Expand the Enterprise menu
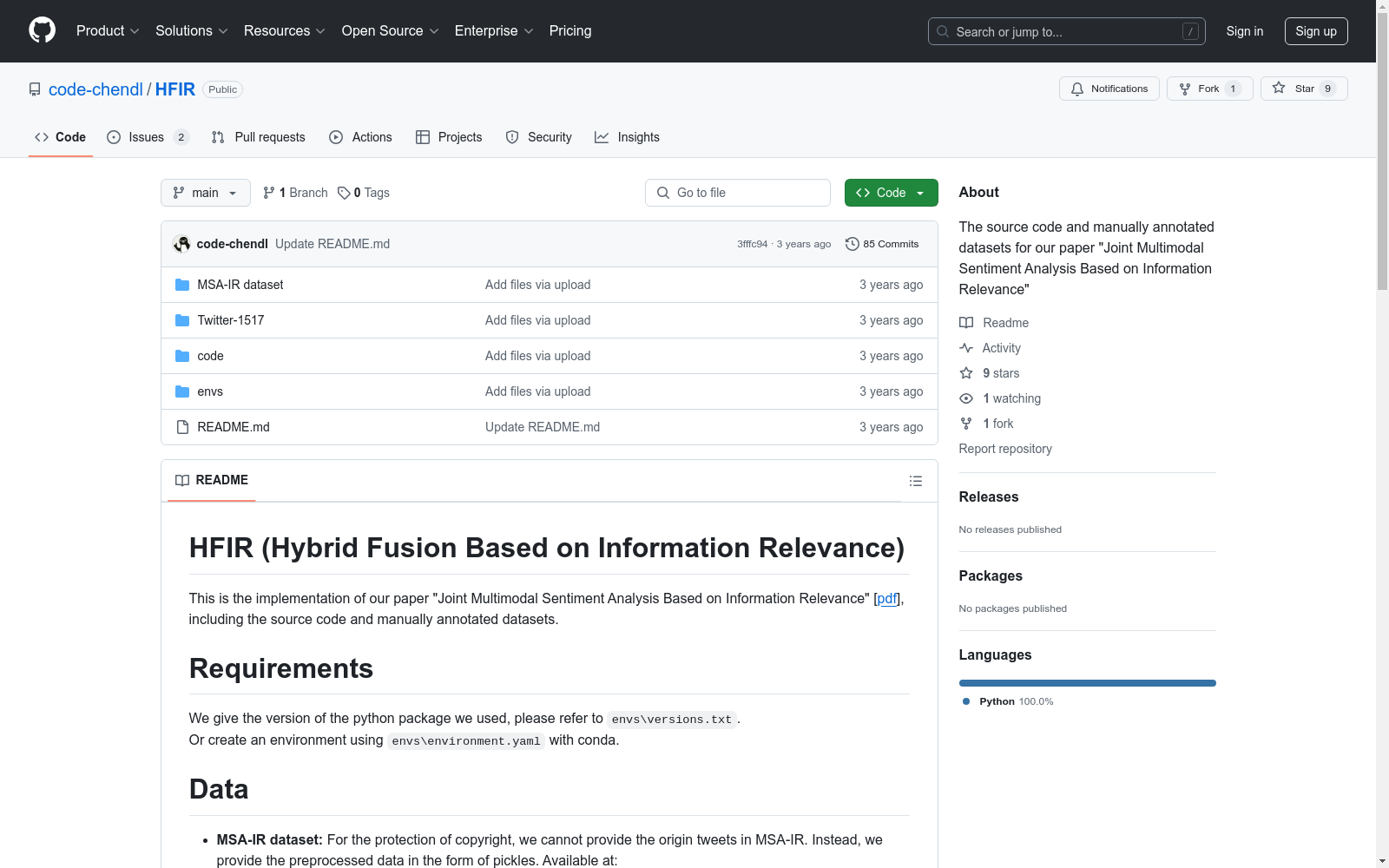The image size is (1389, 868). click(494, 31)
